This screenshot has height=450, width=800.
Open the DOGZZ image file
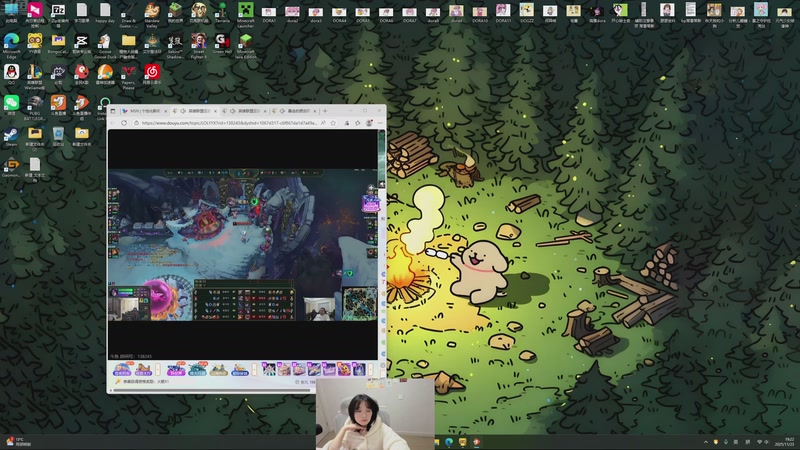point(527,12)
